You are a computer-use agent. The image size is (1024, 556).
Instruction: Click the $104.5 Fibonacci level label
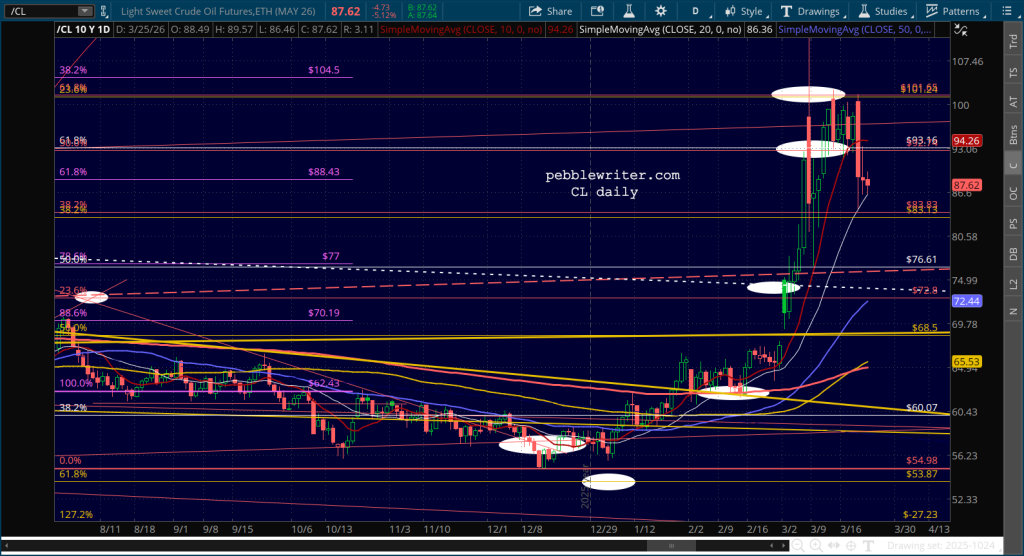tap(324, 70)
